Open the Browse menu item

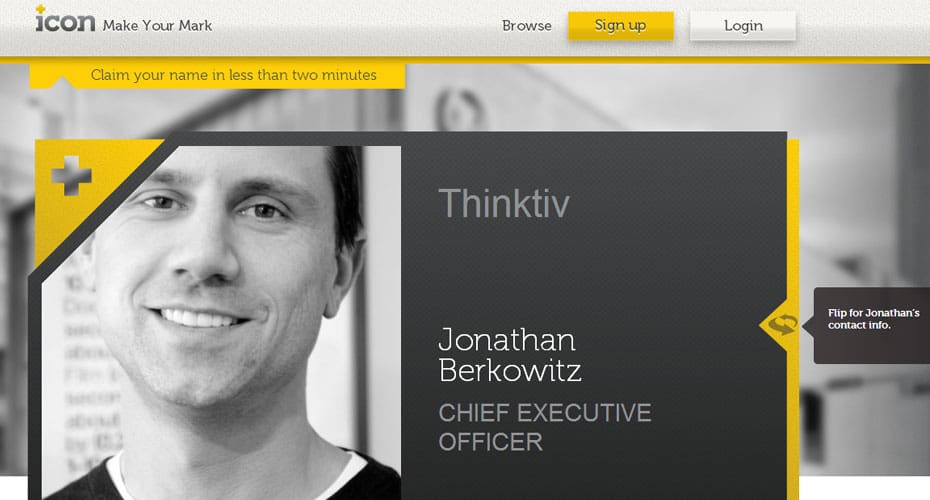tap(527, 26)
